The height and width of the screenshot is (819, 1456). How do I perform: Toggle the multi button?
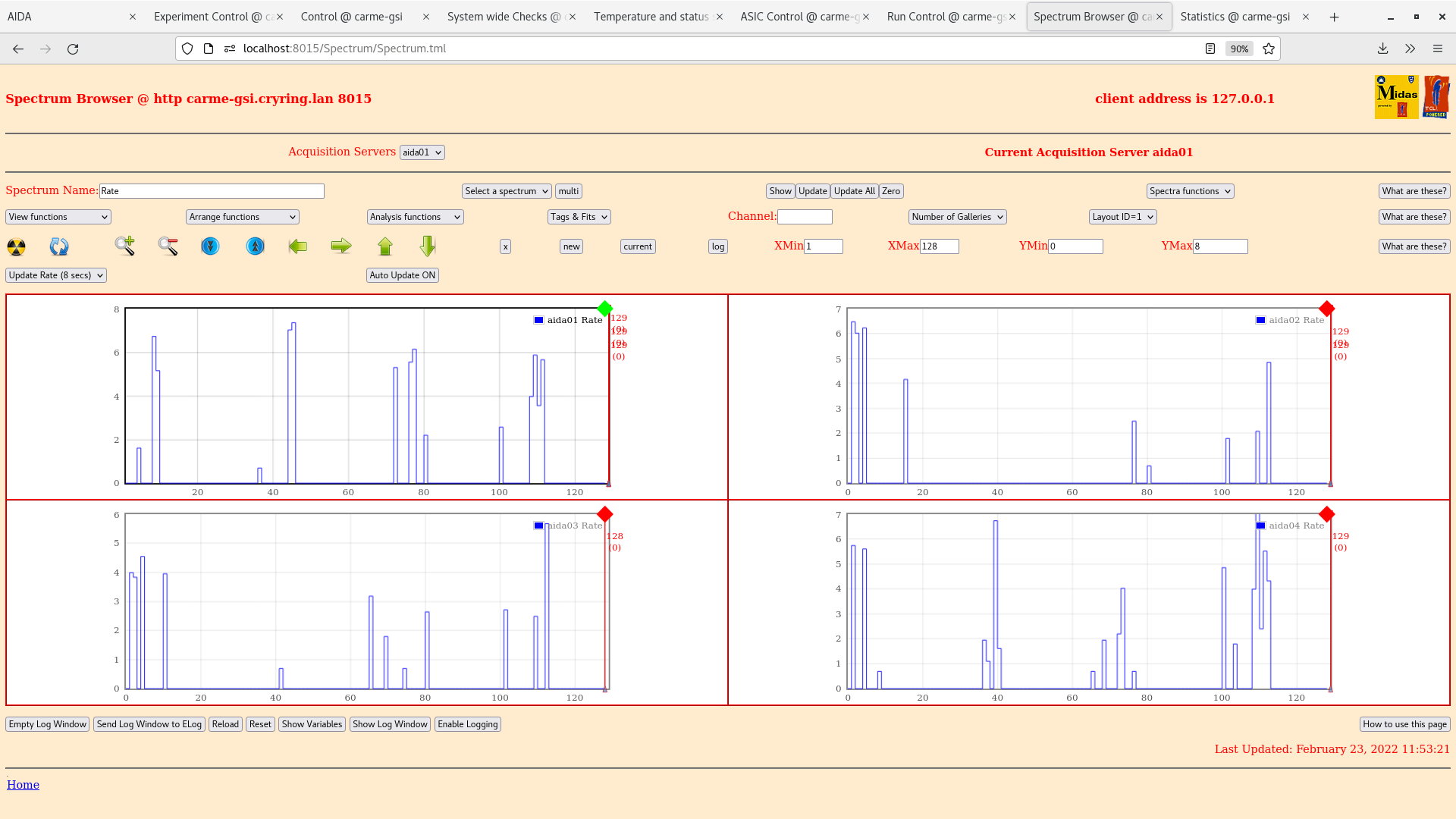[569, 191]
